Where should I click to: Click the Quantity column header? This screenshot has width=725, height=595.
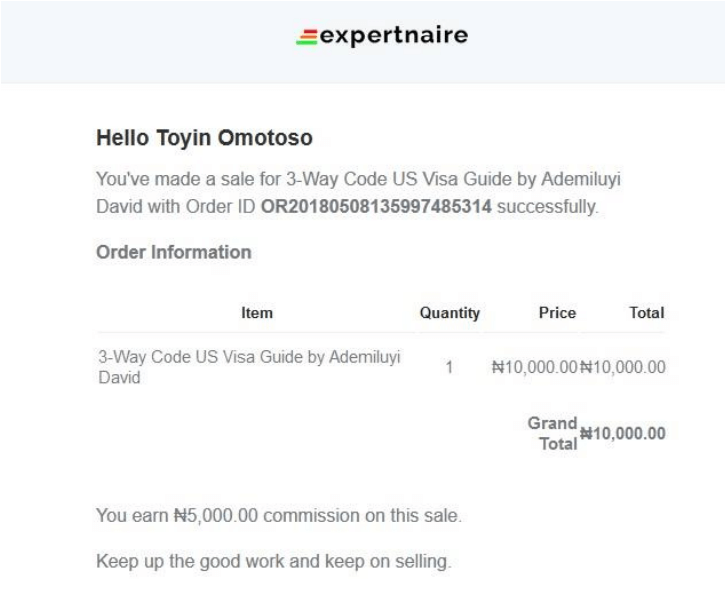point(449,313)
